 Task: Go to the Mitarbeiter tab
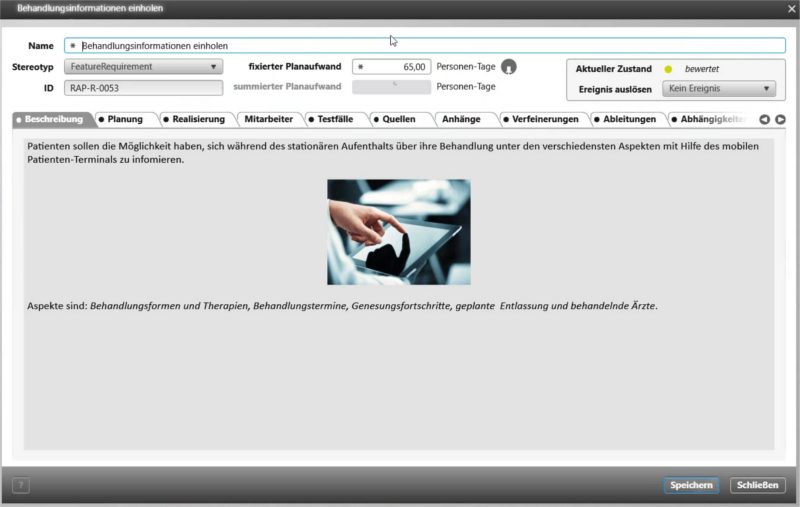click(x=268, y=119)
